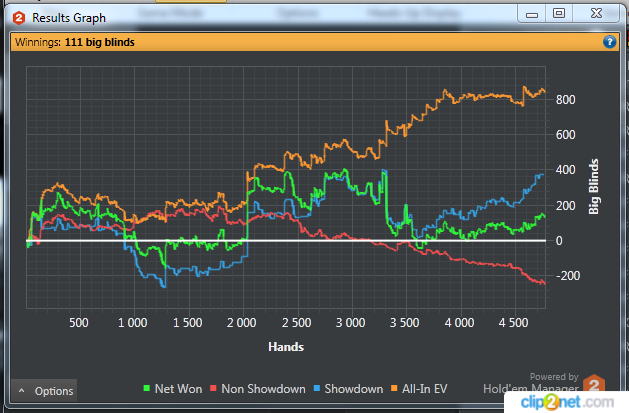Click the 400 value on the Y axis
The width and height of the screenshot is (629, 413).
click(566, 170)
